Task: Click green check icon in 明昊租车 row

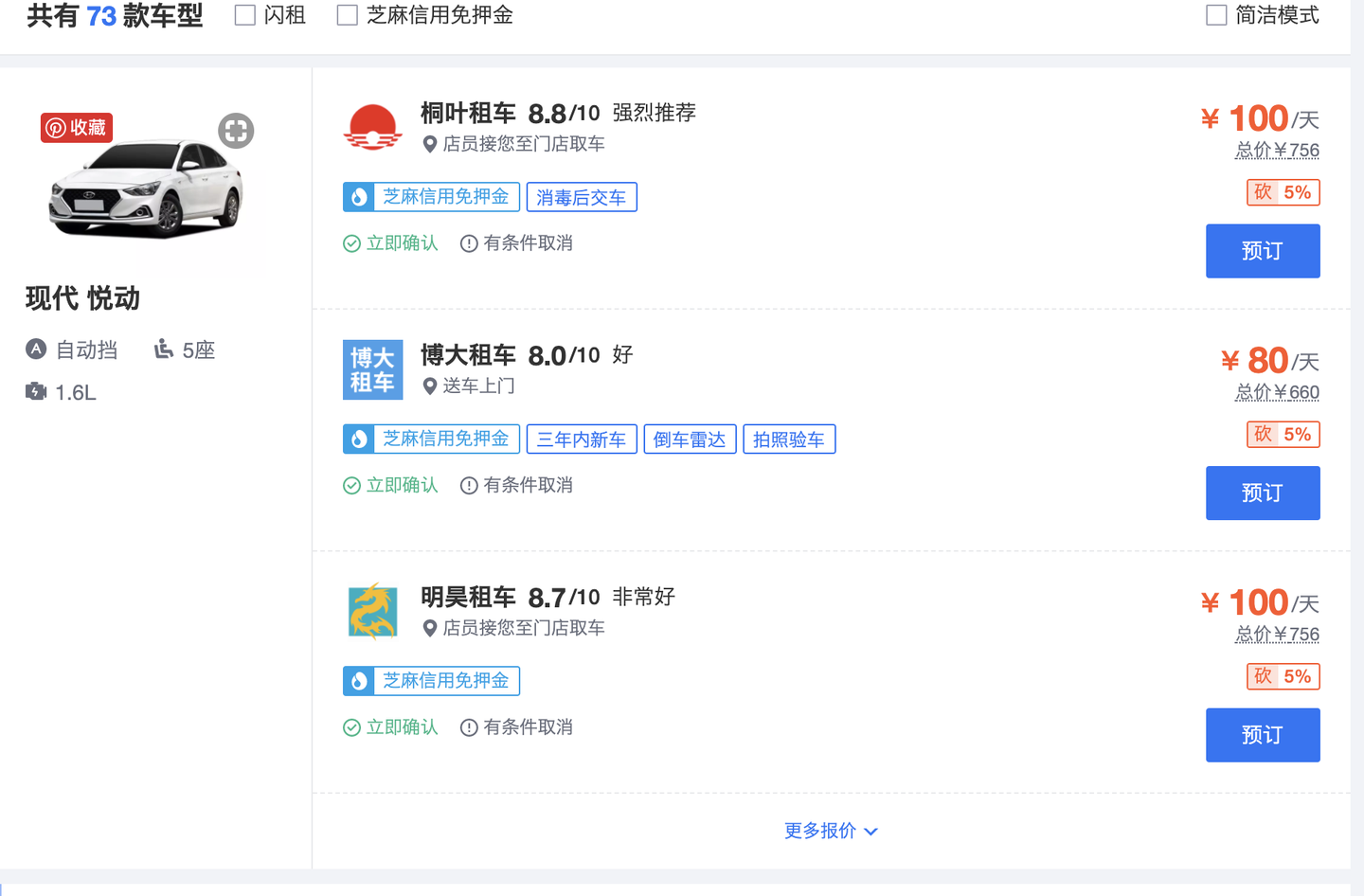Action: coord(351,727)
